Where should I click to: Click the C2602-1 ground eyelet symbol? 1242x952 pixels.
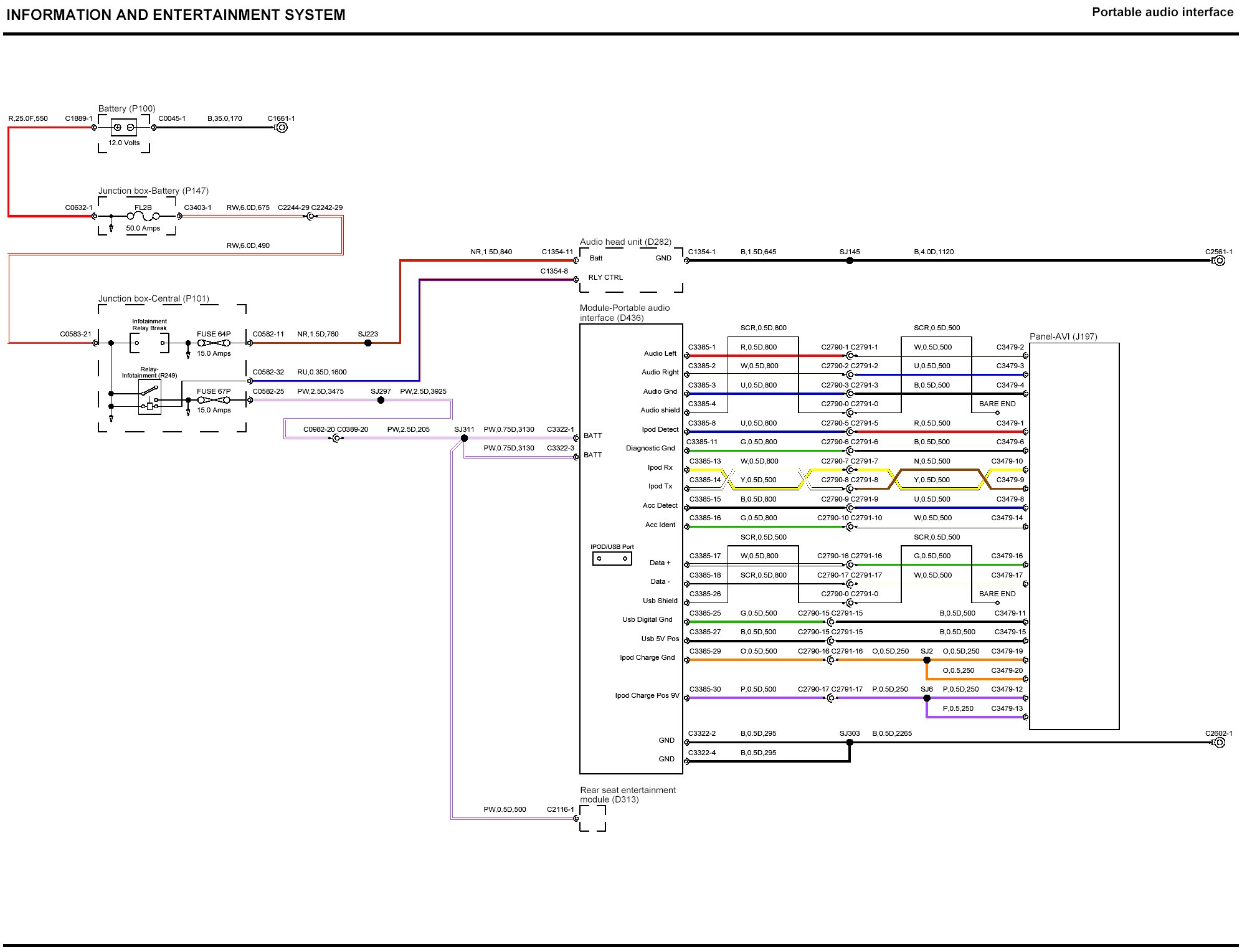point(1220,743)
